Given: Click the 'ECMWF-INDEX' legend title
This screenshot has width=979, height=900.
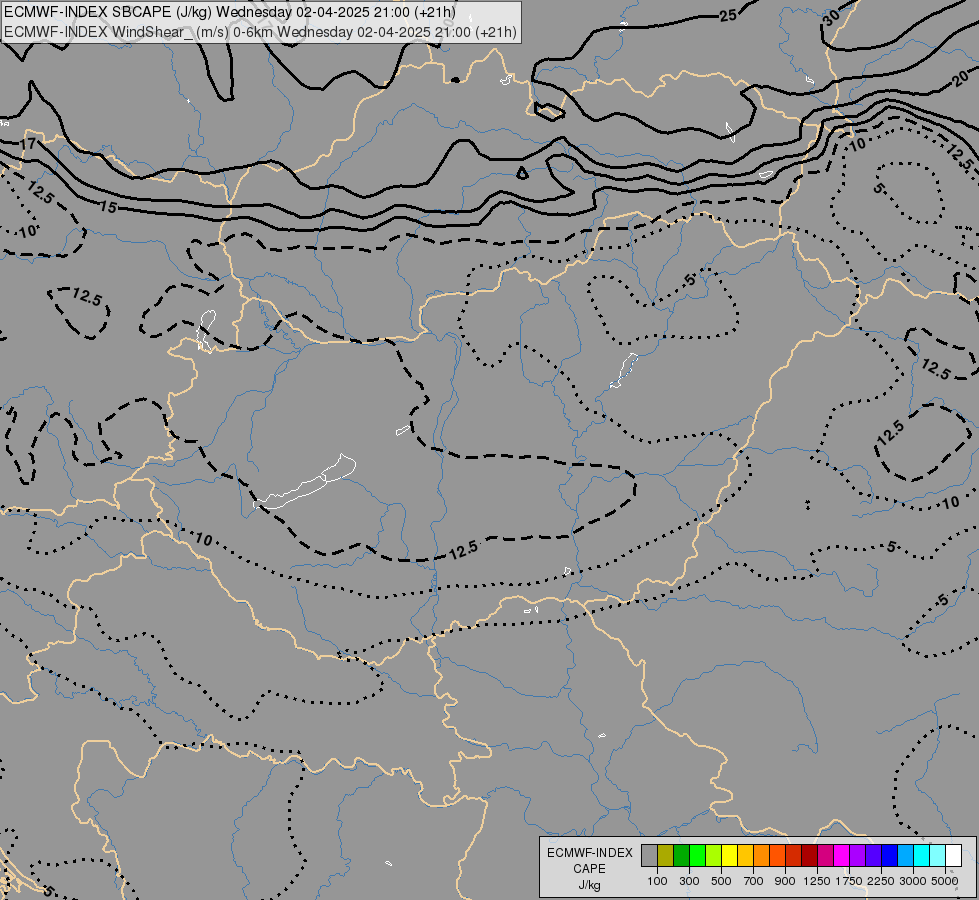Looking at the screenshot, I should click(x=590, y=853).
